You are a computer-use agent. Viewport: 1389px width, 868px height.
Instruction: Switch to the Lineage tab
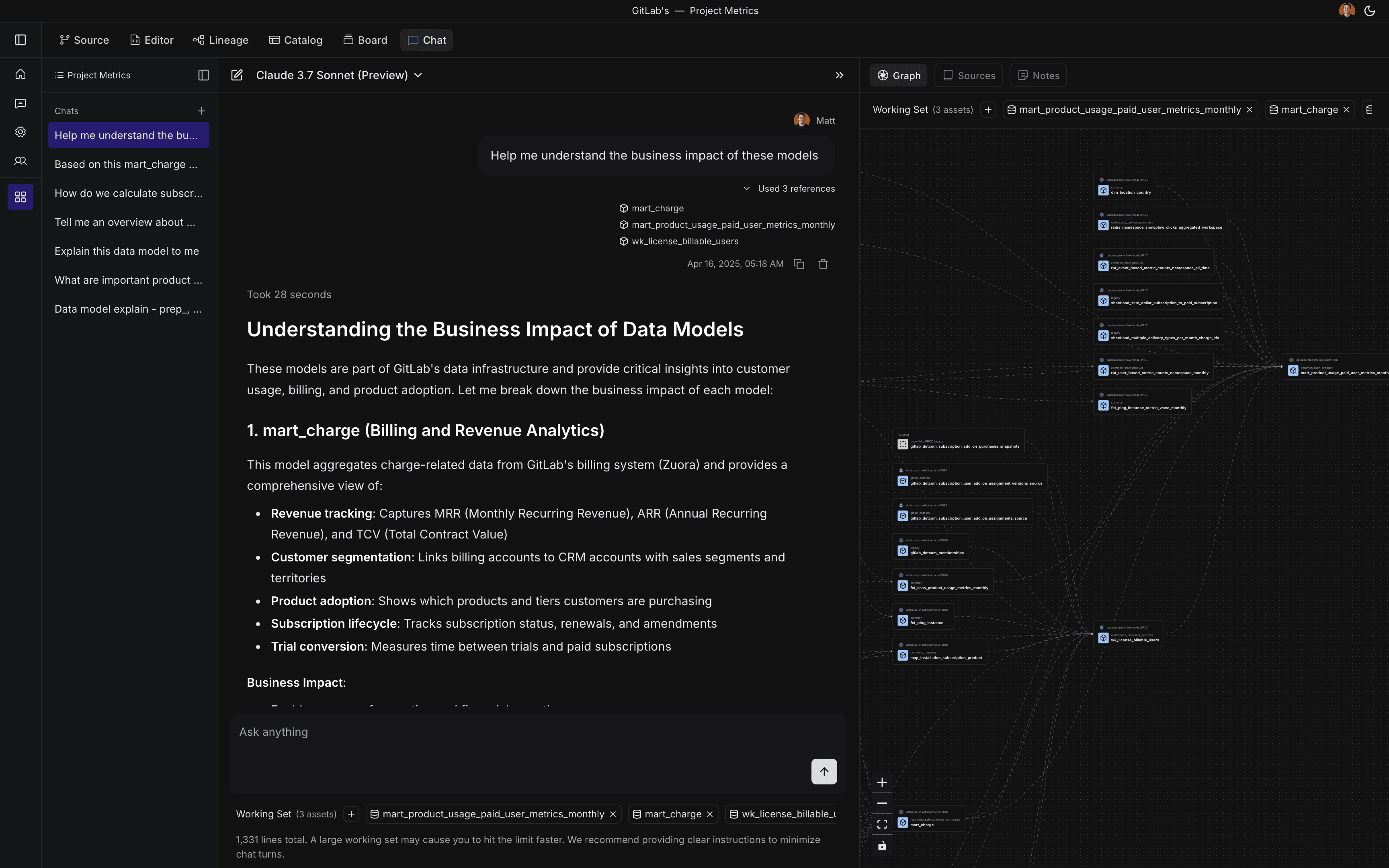click(221, 40)
